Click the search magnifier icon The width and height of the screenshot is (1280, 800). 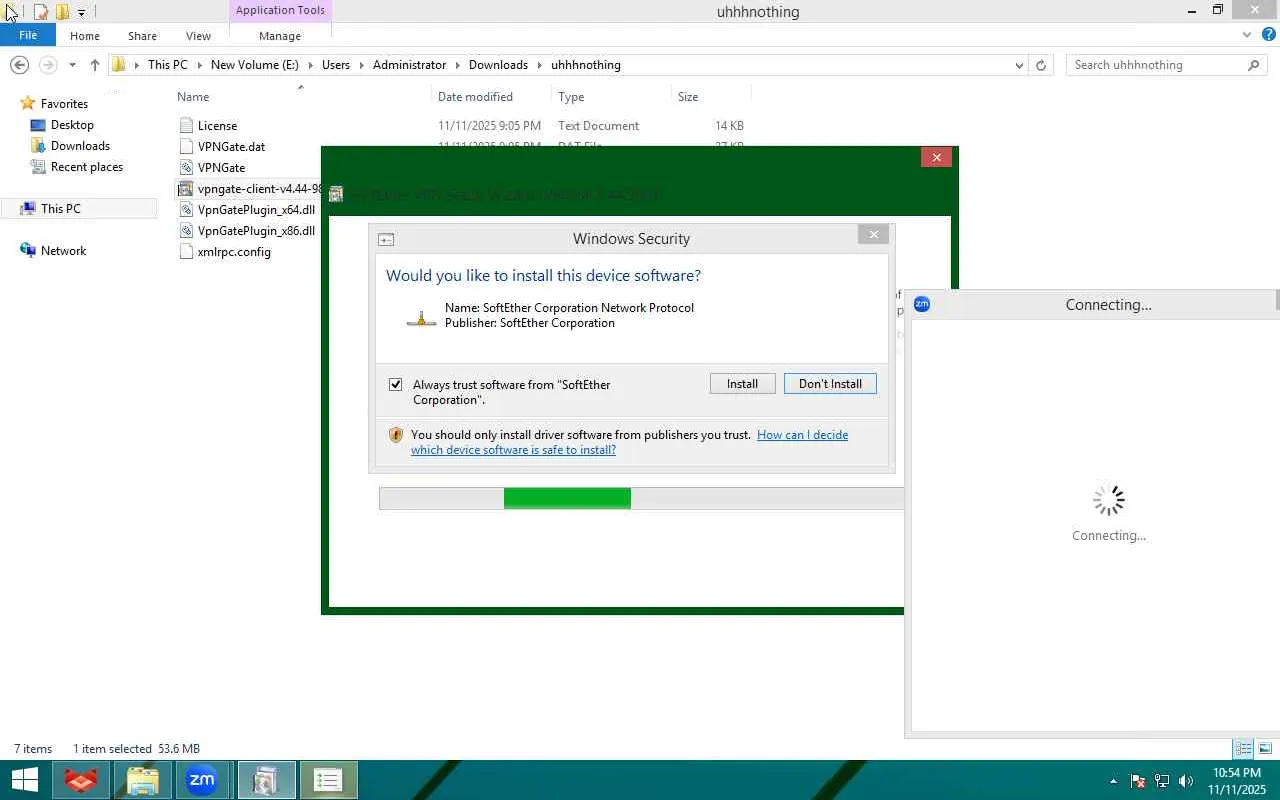(x=1254, y=65)
